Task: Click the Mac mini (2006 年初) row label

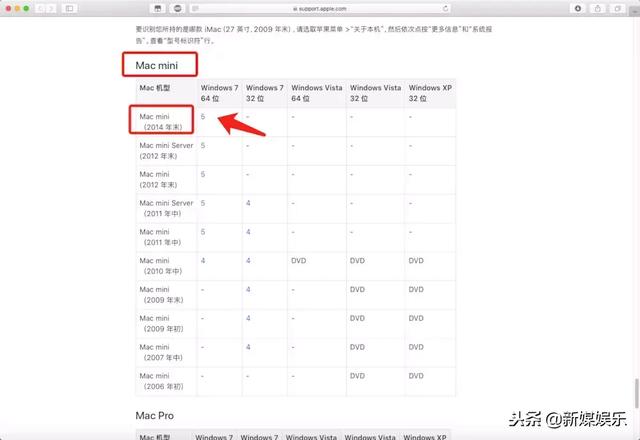Action: pyautogui.click(x=162, y=381)
